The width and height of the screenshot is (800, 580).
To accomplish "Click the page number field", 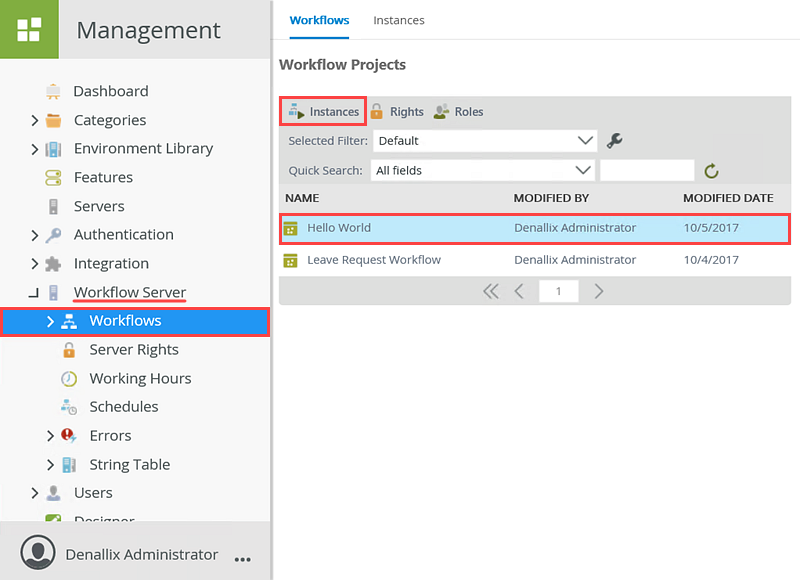I will [558, 291].
